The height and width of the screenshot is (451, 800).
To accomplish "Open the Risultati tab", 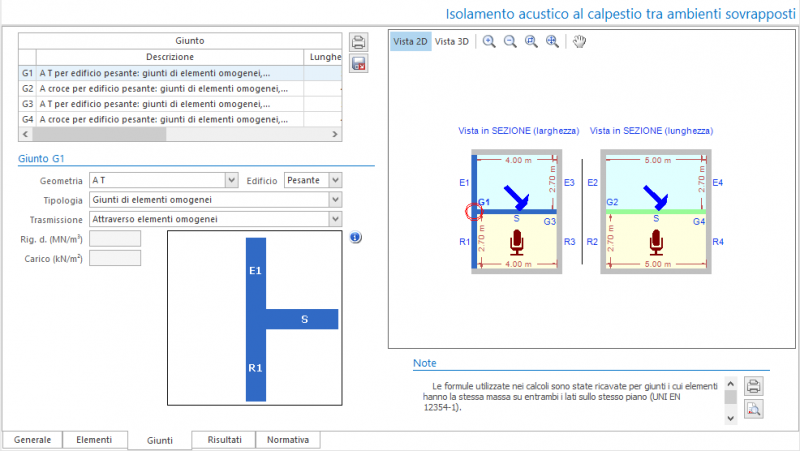I will [x=224, y=440].
